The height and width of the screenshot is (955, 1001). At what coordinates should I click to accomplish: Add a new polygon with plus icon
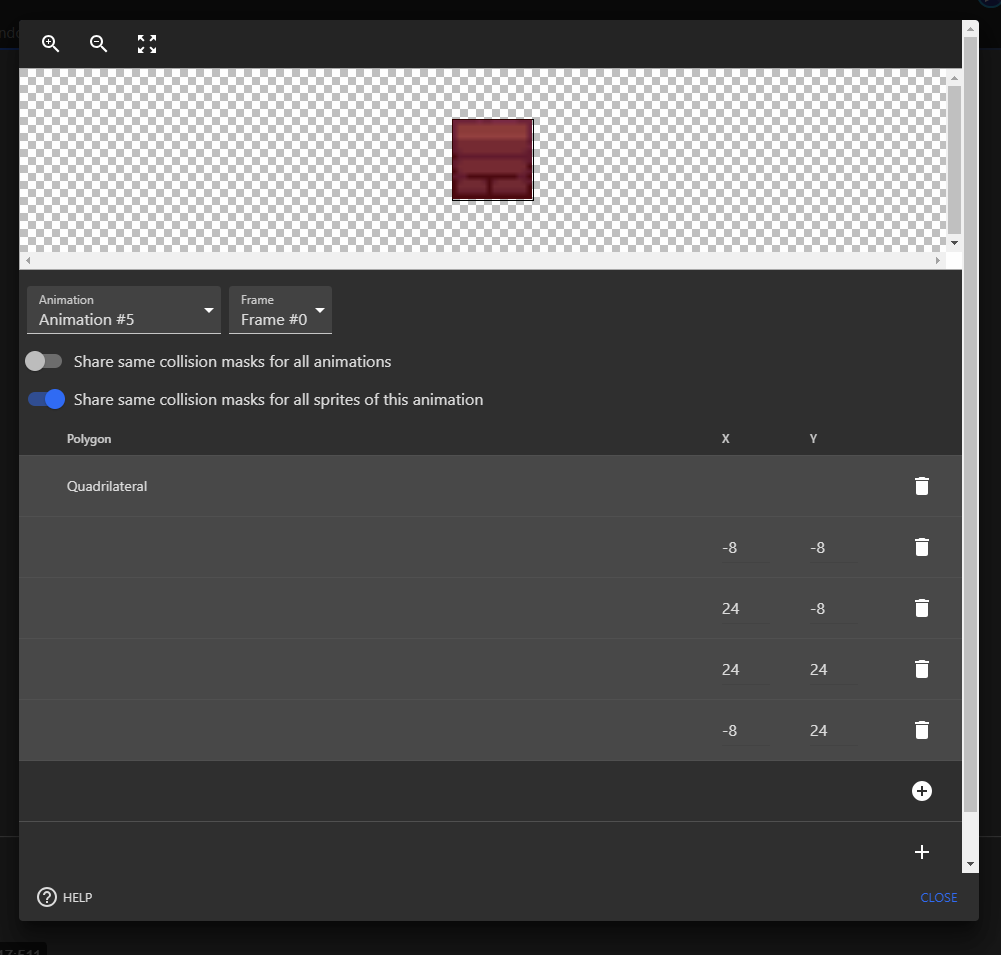click(x=921, y=852)
